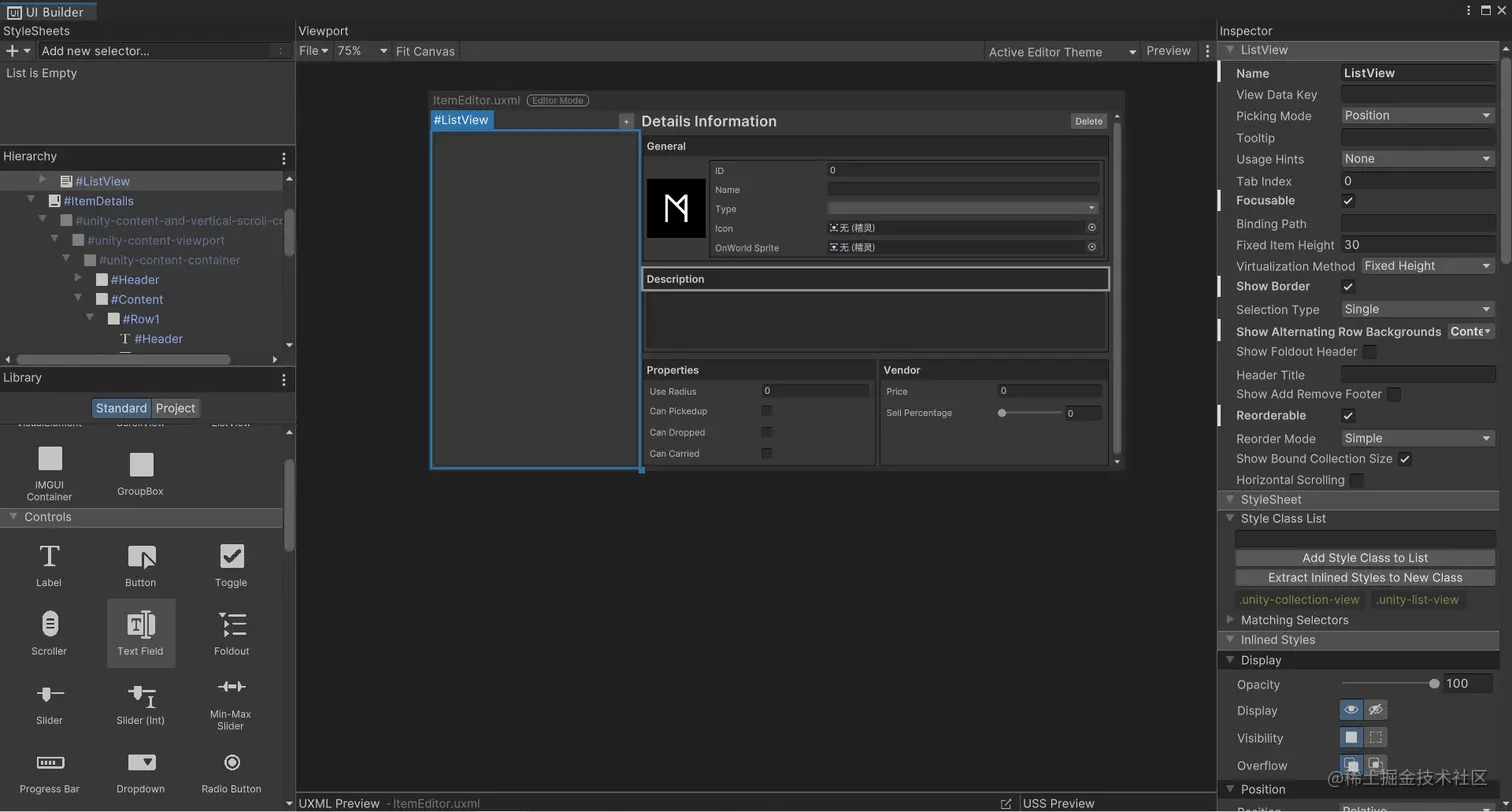
Task: Open the Virtualization Method dropdown
Action: (x=1427, y=266)
